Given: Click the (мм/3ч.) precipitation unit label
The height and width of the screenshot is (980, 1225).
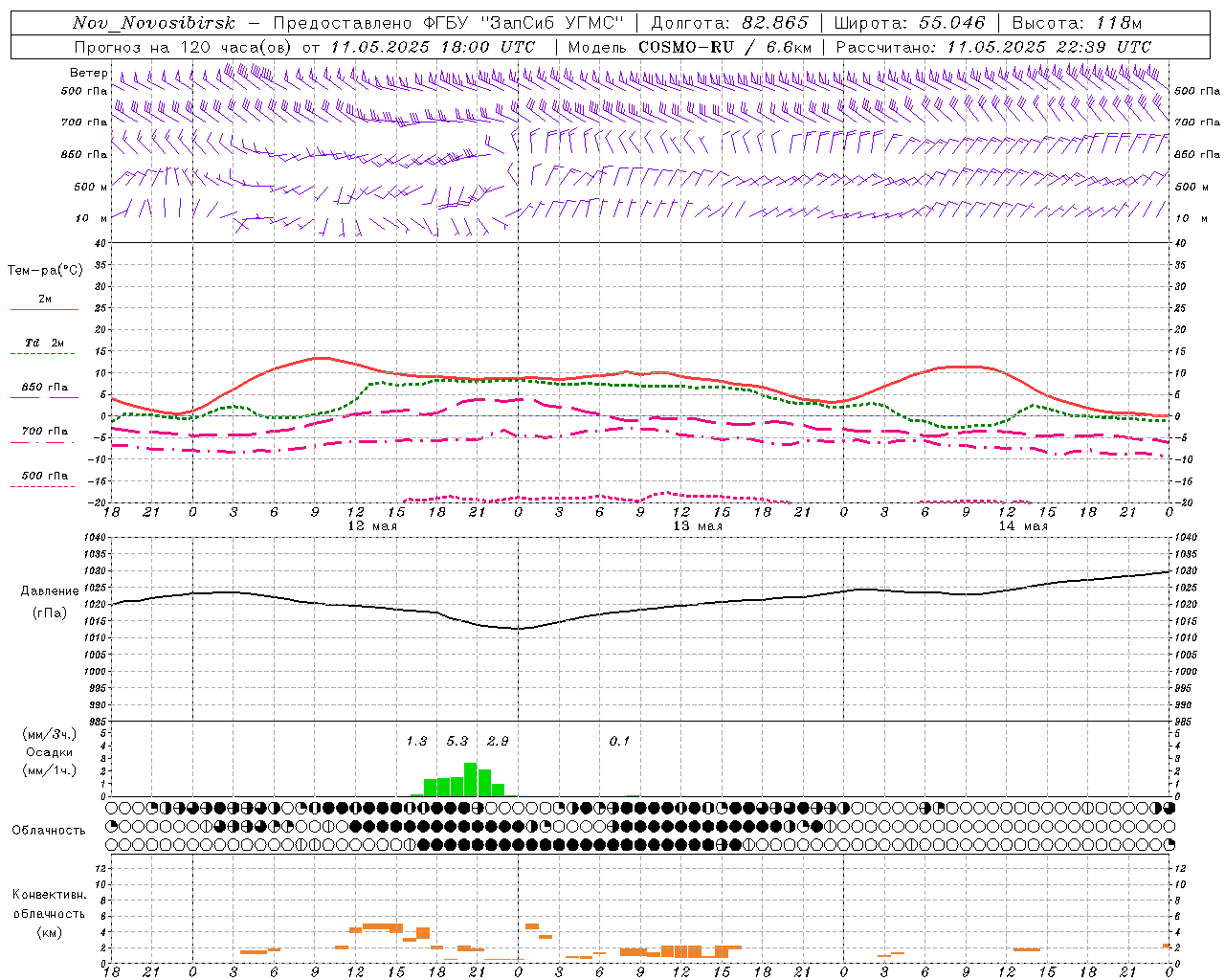Looking at the screenshot, I should click(x=50, y=735).
